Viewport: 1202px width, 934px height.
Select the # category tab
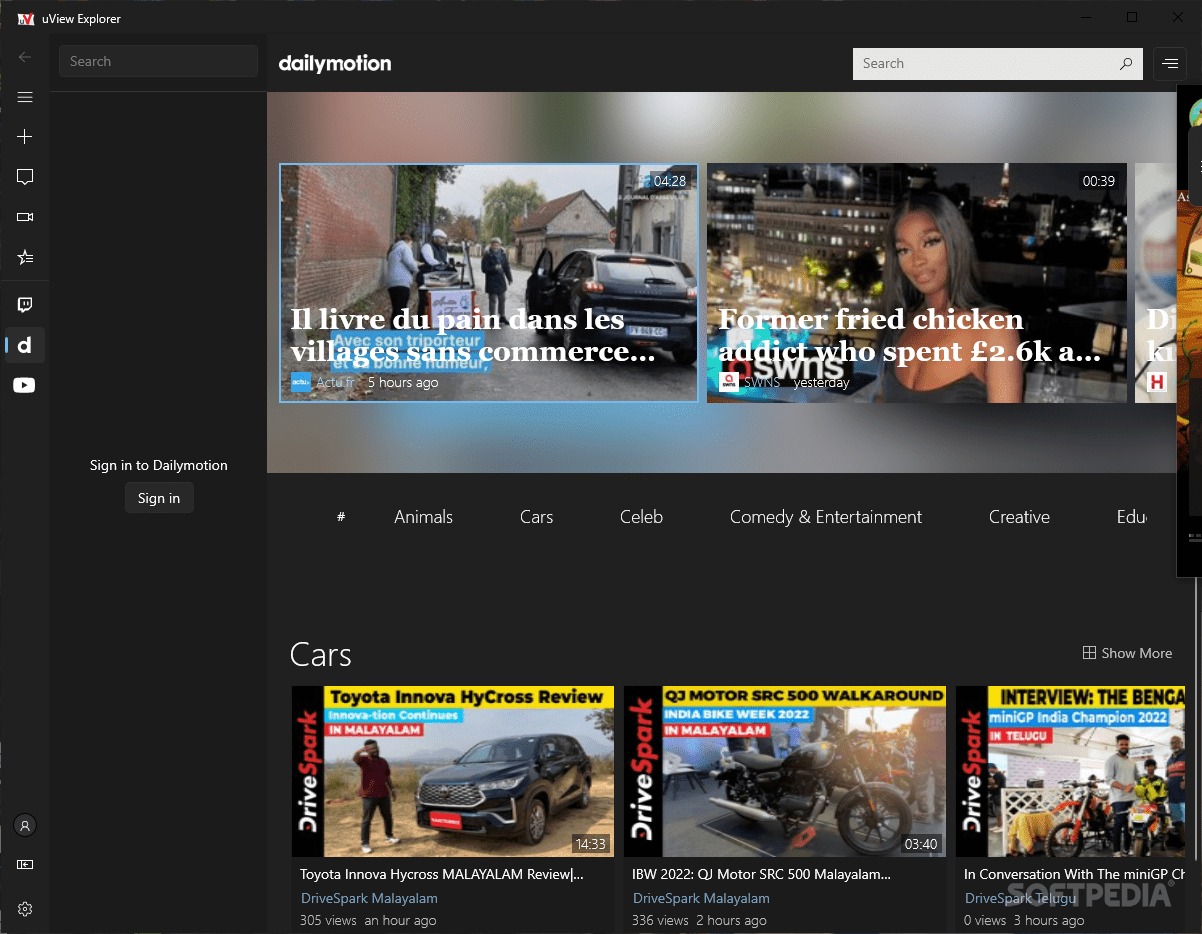pyautogui.click(x=341, y=517)
